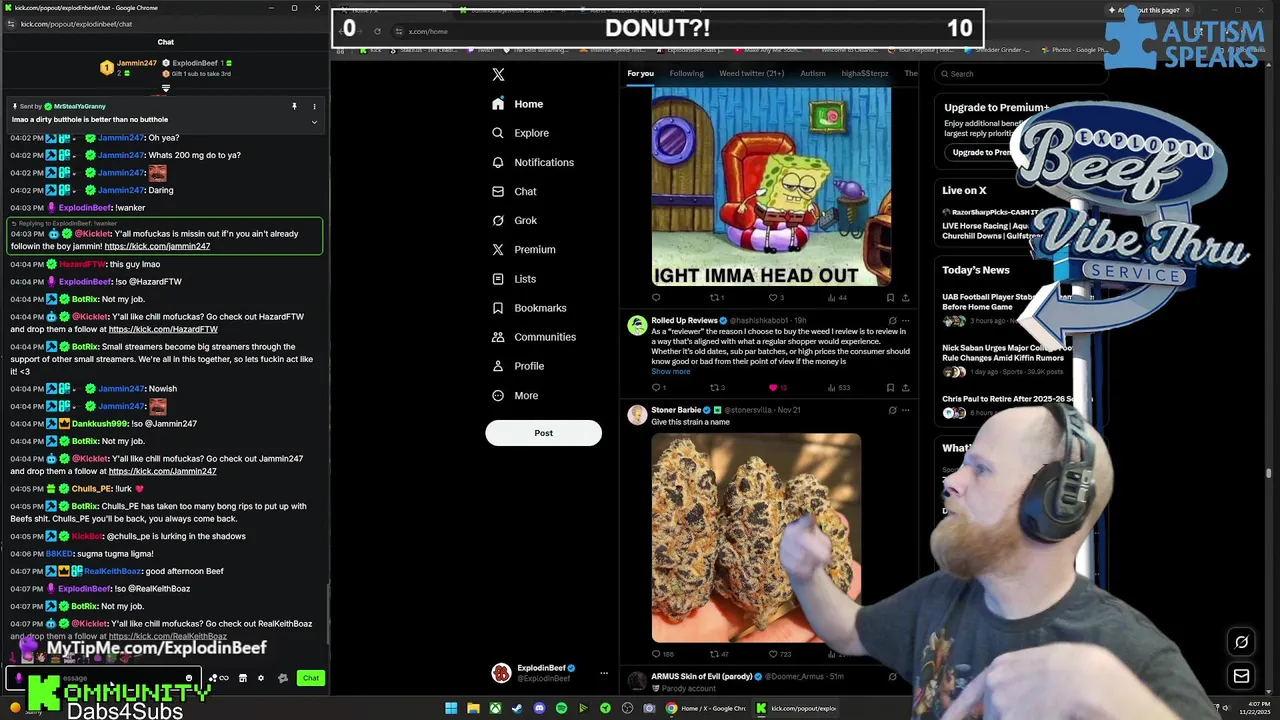This screenshot has width=1280, height=720.
Task: Open chat settings gear icon
Action: pyautogui.click(x=261, y=678)
